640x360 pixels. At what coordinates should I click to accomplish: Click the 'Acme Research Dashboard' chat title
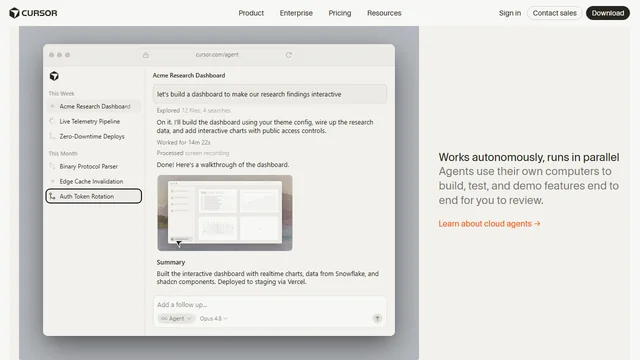(x=189, y=76)
